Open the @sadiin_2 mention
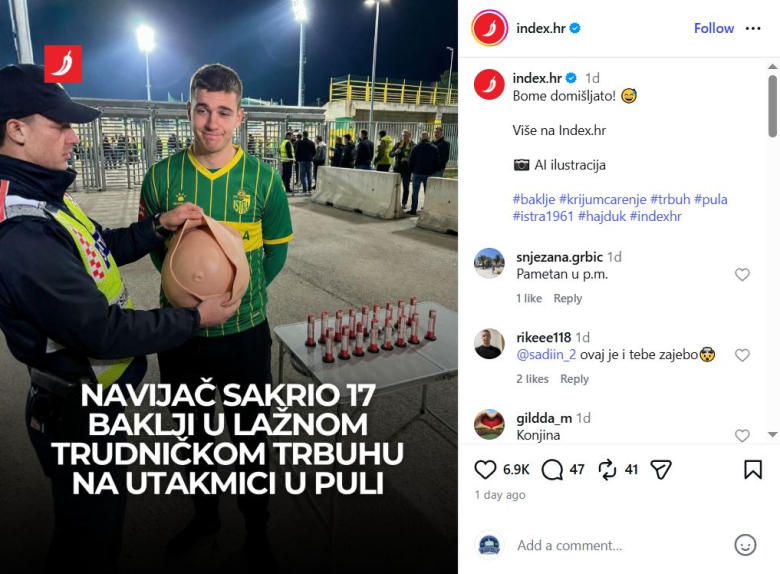780x574 pixels. (546, 355)
